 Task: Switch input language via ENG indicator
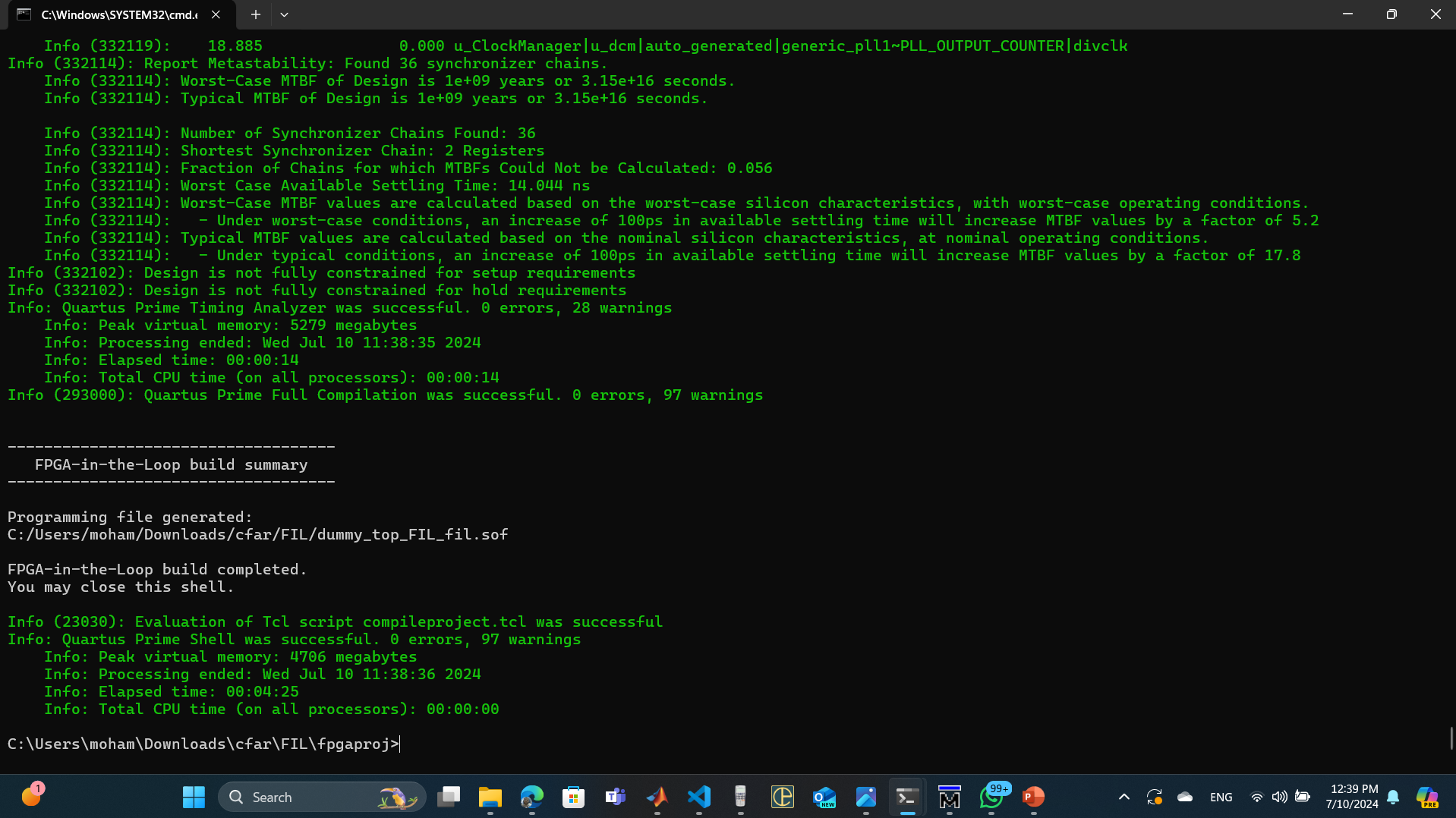[1221, 797]
